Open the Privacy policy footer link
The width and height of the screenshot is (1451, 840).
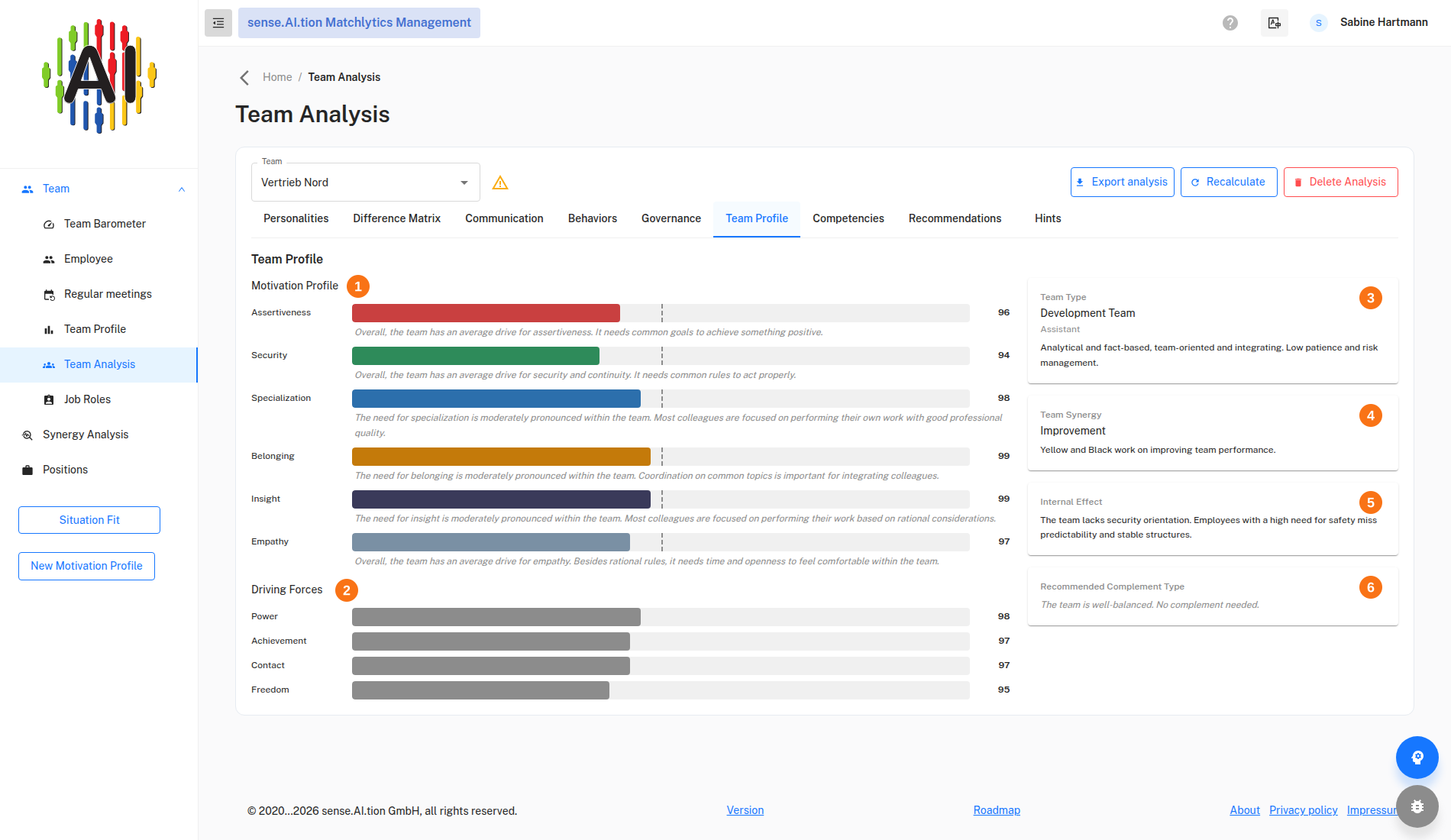1304,810
